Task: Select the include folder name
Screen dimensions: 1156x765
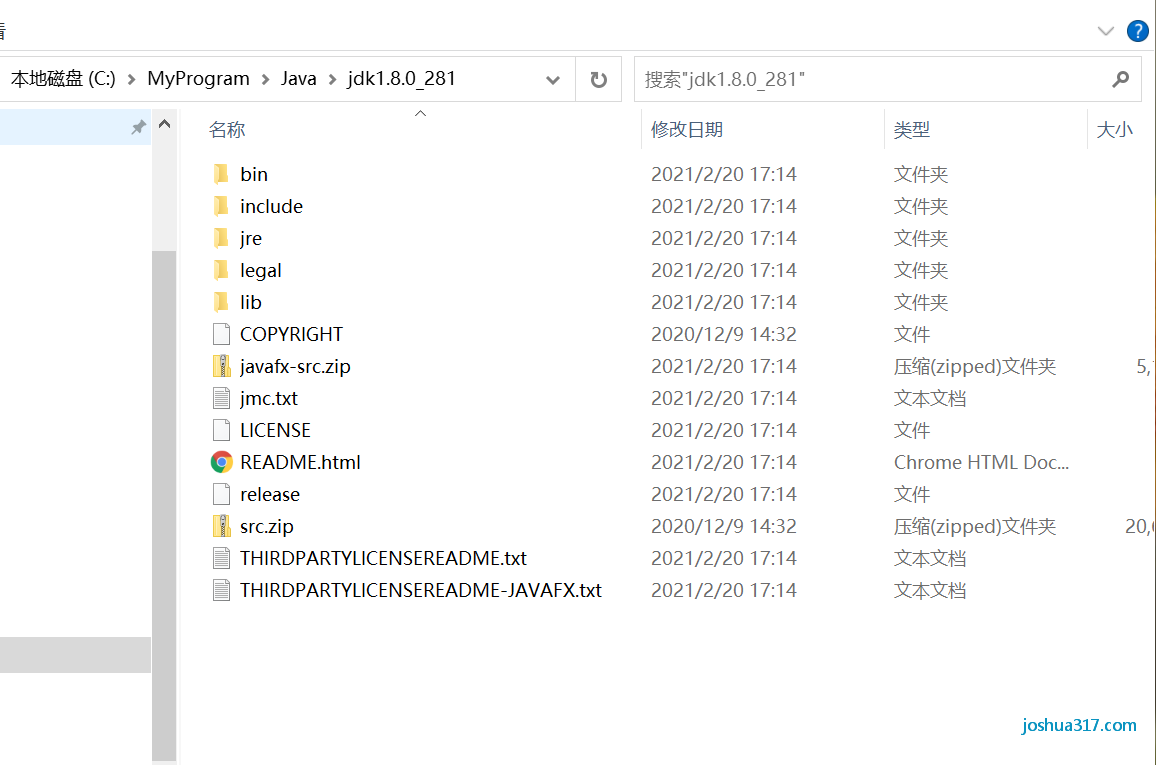Action: point(271,206)
